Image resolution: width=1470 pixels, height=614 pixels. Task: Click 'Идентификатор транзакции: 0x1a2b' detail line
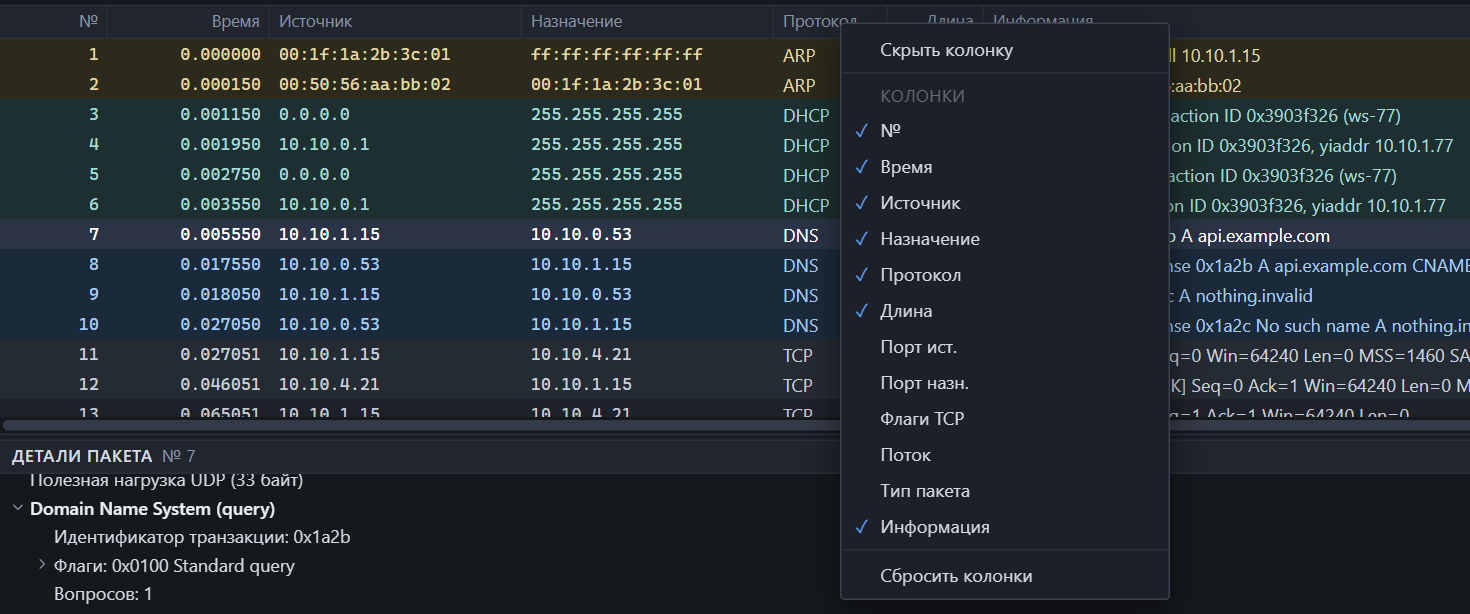point(202,538)
